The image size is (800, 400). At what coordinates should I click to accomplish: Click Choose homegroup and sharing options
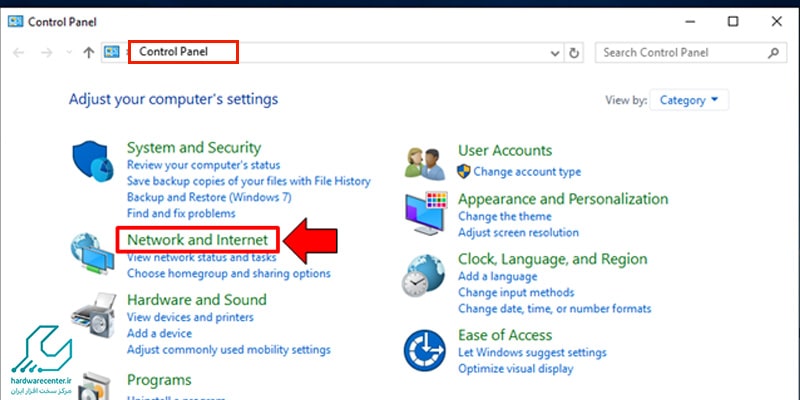click(x=229, y=273)
